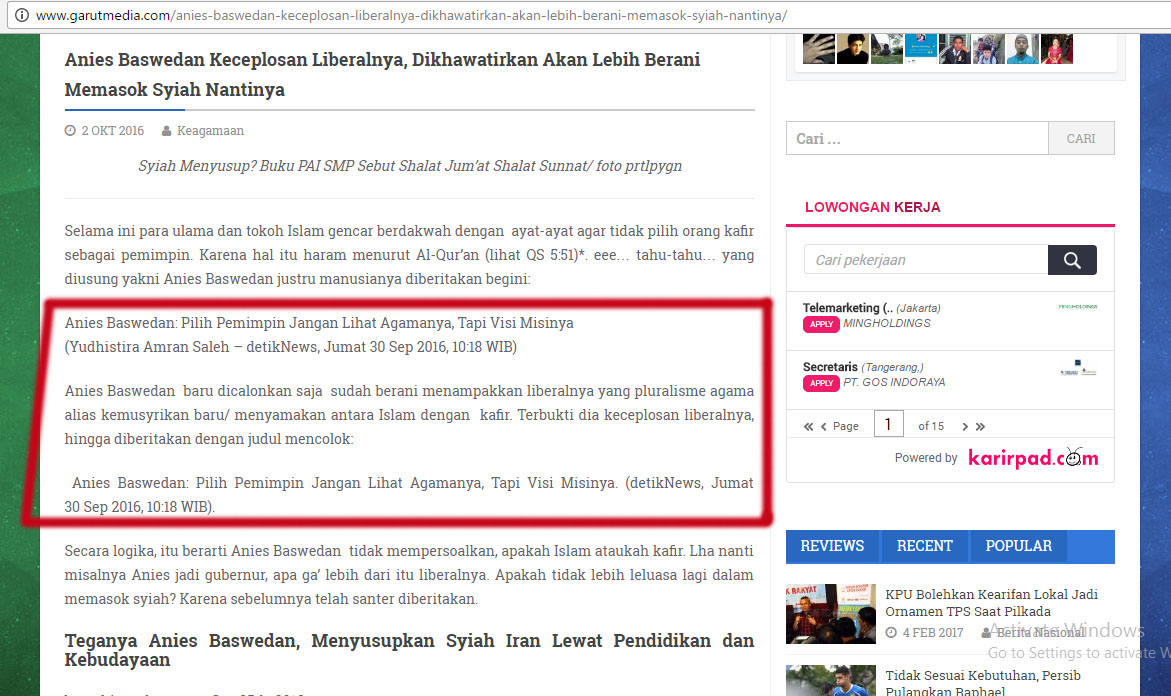Viewport: 1171px width, 696px height.
Task: Click the 2 OKT 2016 date link
Action: [x=112, y=131]
